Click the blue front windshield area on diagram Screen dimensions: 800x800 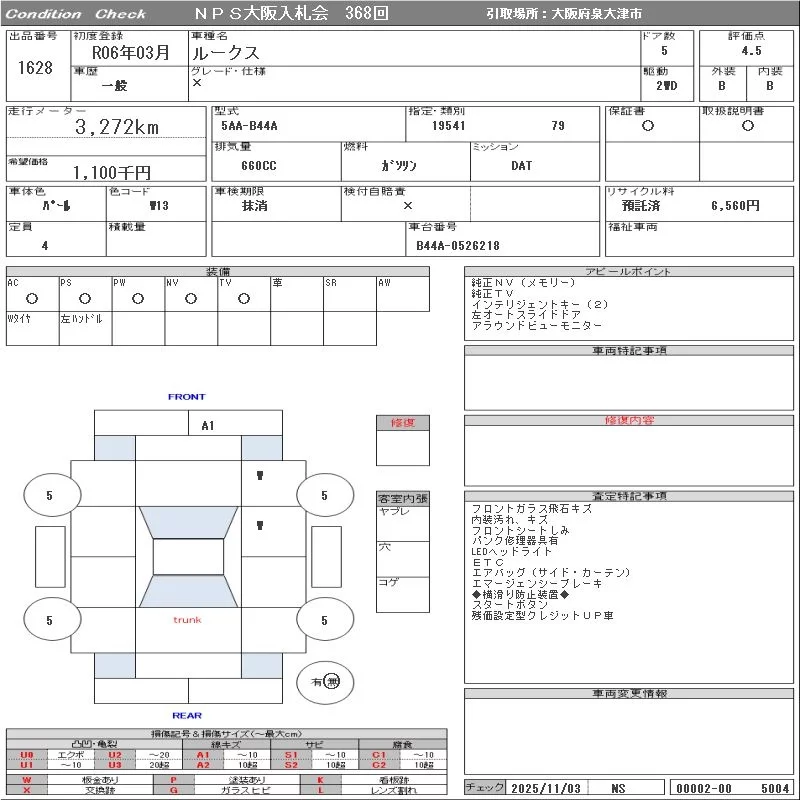(188, 524)
